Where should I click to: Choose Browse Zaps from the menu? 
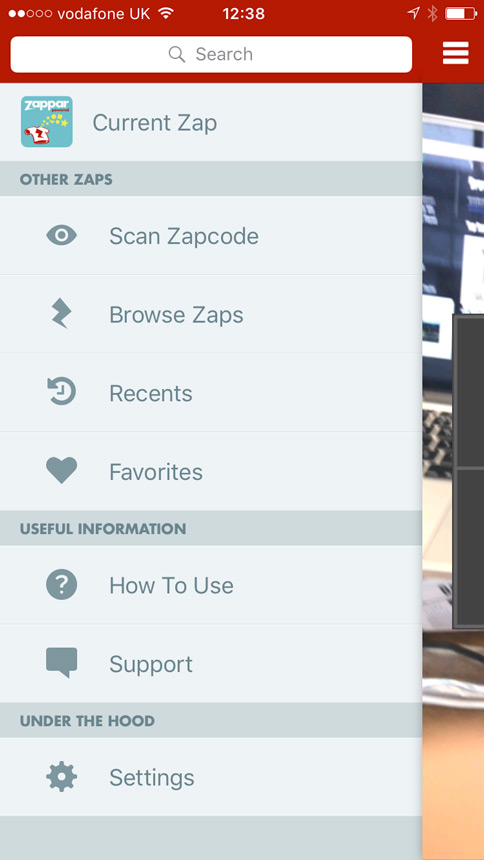(x=211, y=314)
